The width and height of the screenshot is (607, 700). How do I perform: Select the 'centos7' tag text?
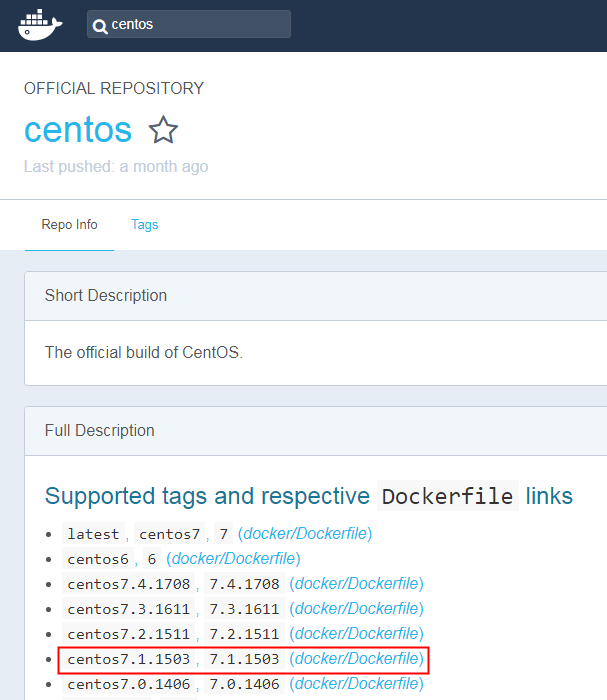point(170,534)
